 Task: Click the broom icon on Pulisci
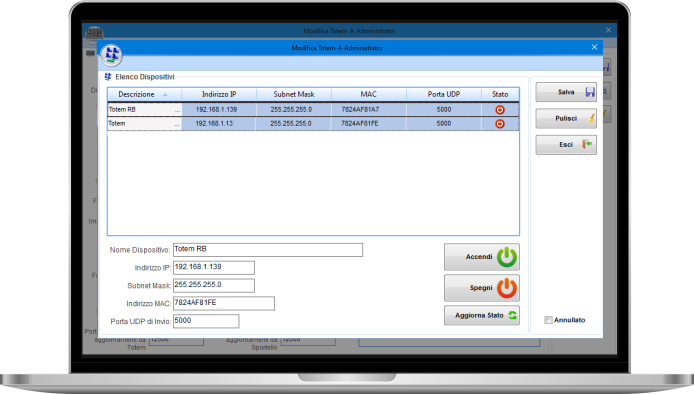tap(591, 118)
